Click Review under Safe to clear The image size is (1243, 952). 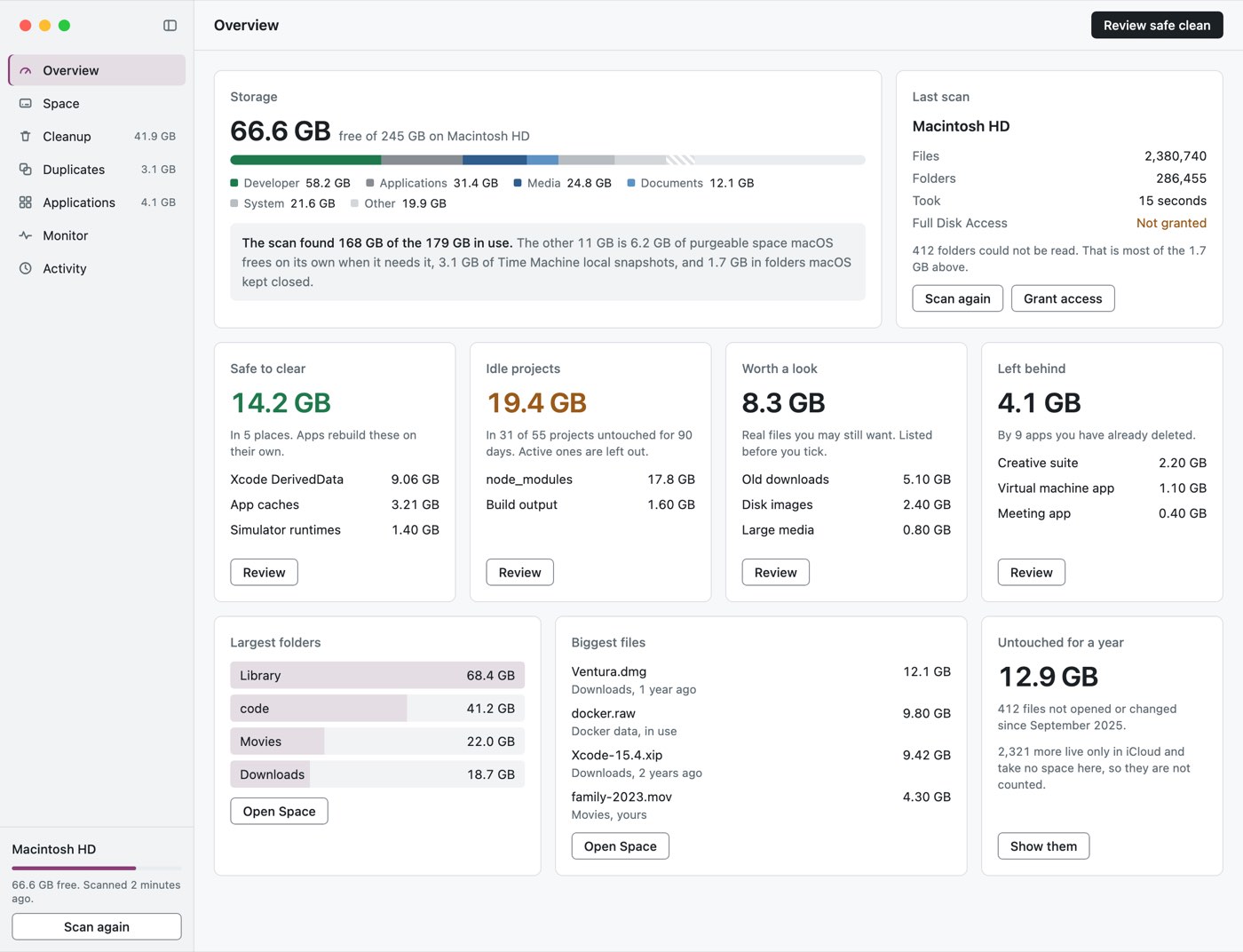click(x=265, y=573)
